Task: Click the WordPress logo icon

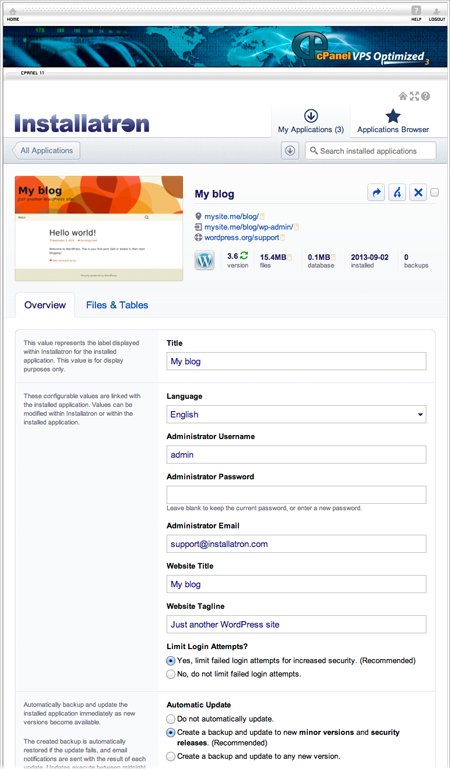Action: tap(204, 260)
